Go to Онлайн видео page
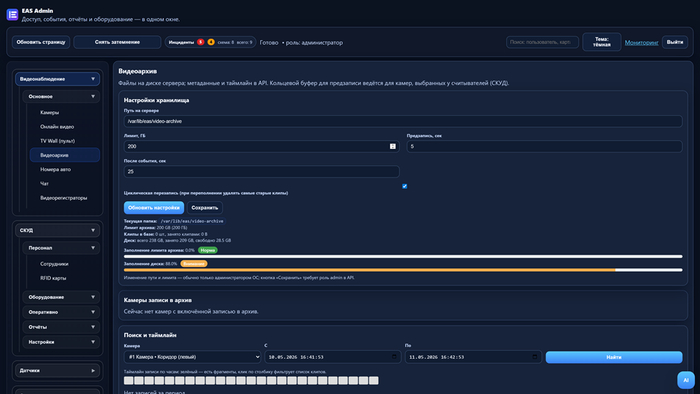Screen dimensions: 700x394 pos(65,127)
